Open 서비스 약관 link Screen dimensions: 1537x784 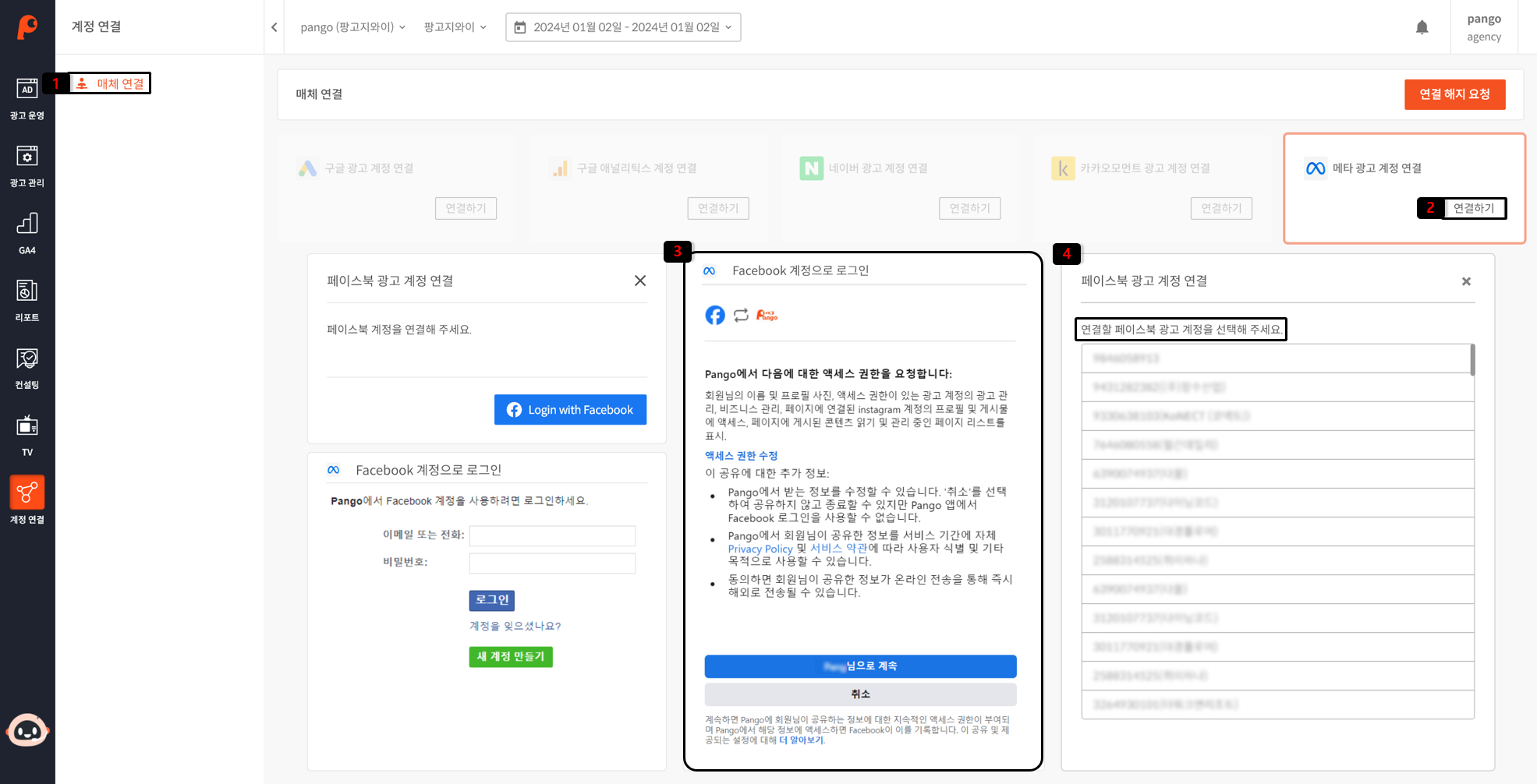838,549
